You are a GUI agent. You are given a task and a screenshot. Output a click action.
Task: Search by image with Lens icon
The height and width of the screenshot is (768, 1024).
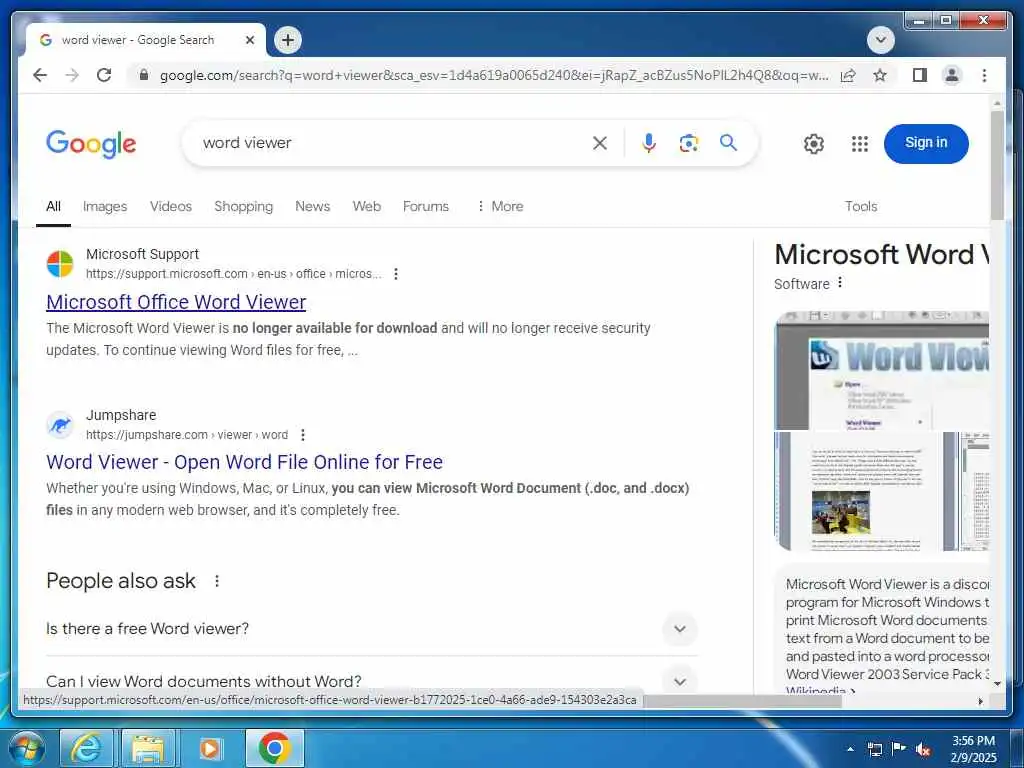click(688, 143)
